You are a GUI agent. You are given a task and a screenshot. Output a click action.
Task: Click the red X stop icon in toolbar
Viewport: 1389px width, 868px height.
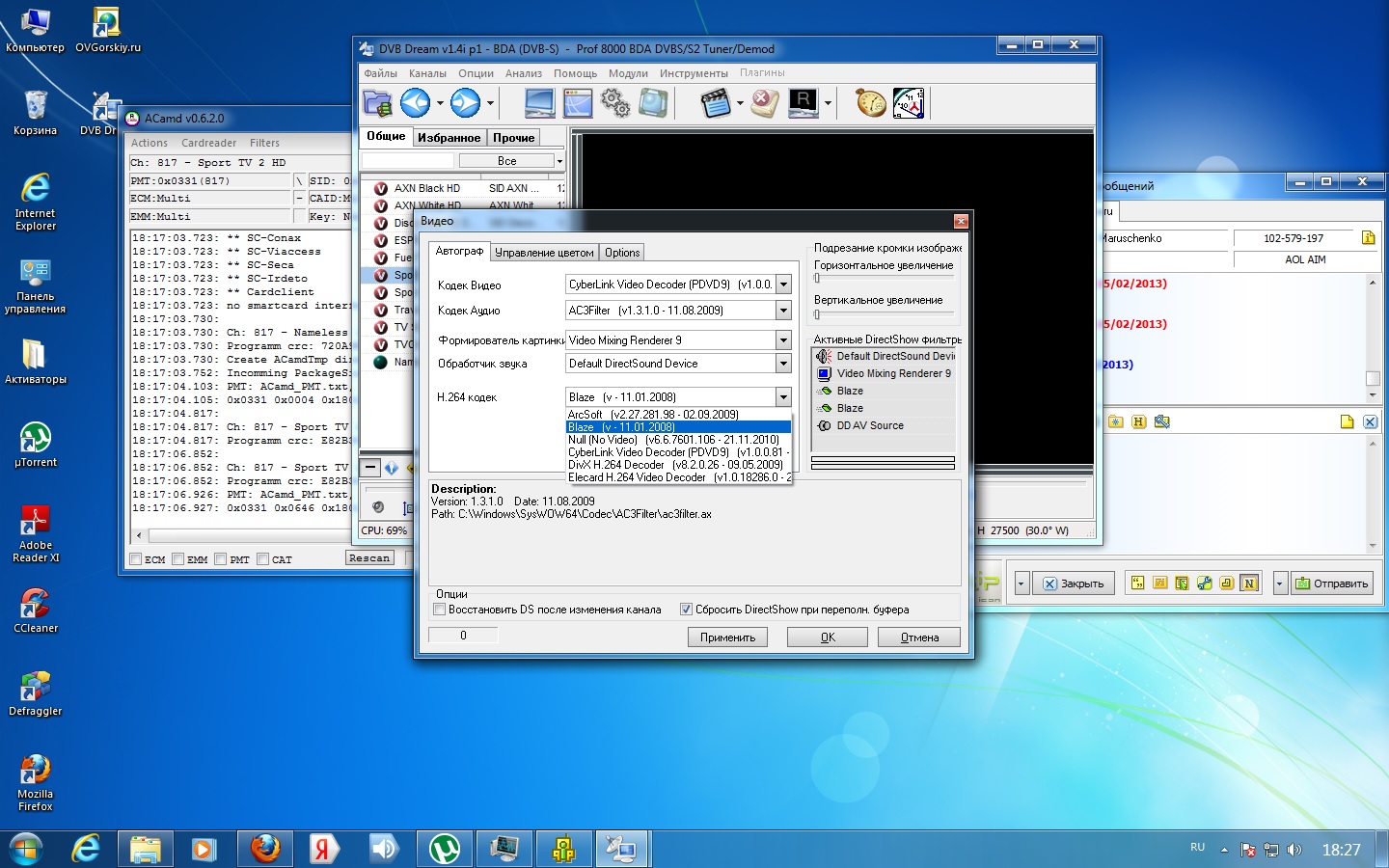click(765, 102)
